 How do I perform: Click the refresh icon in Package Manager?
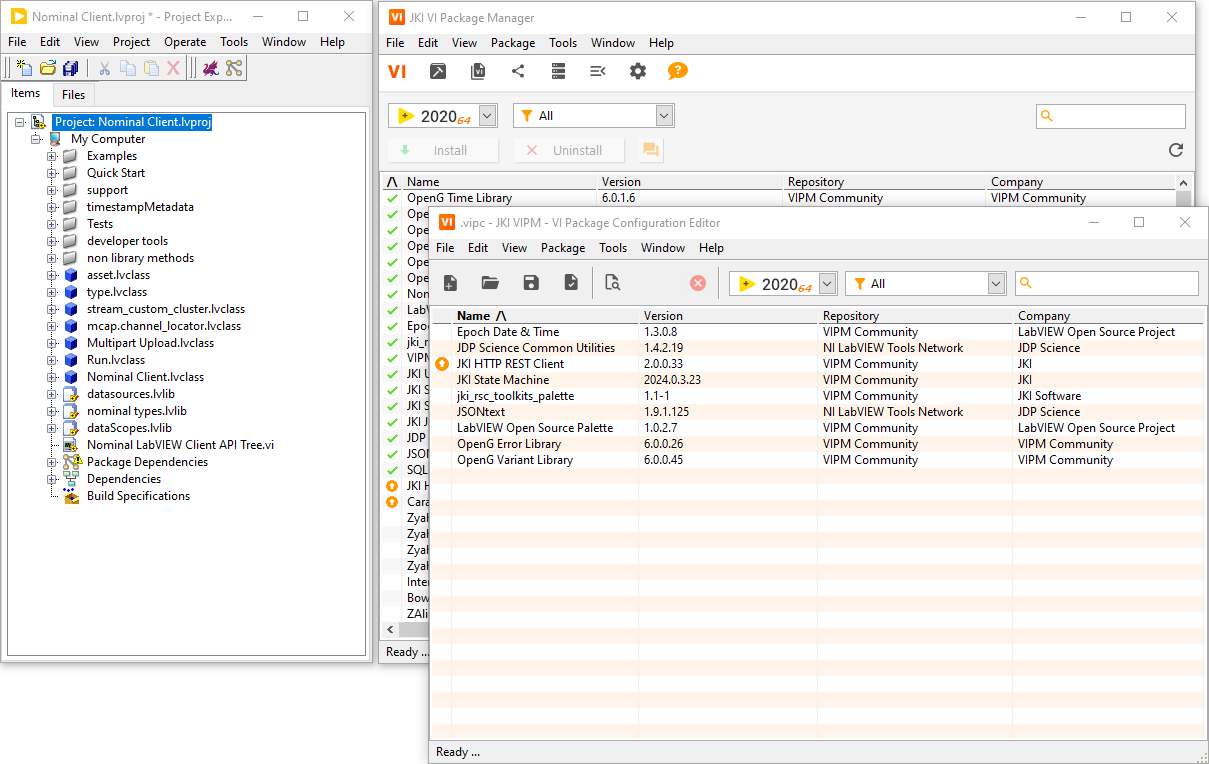tap(1176, 150)
